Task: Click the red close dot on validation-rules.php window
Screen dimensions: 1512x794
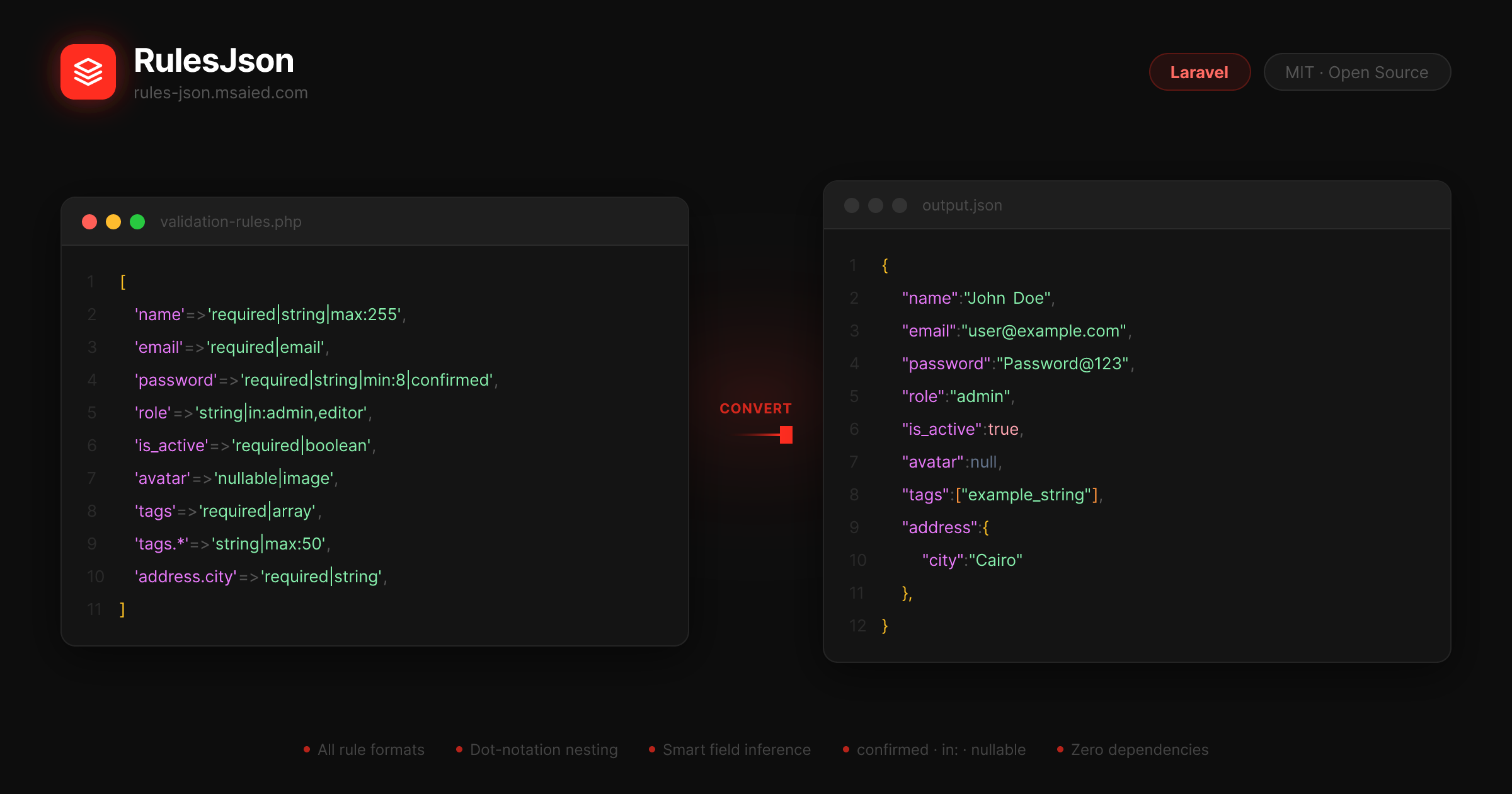Action: pos(89,222)
